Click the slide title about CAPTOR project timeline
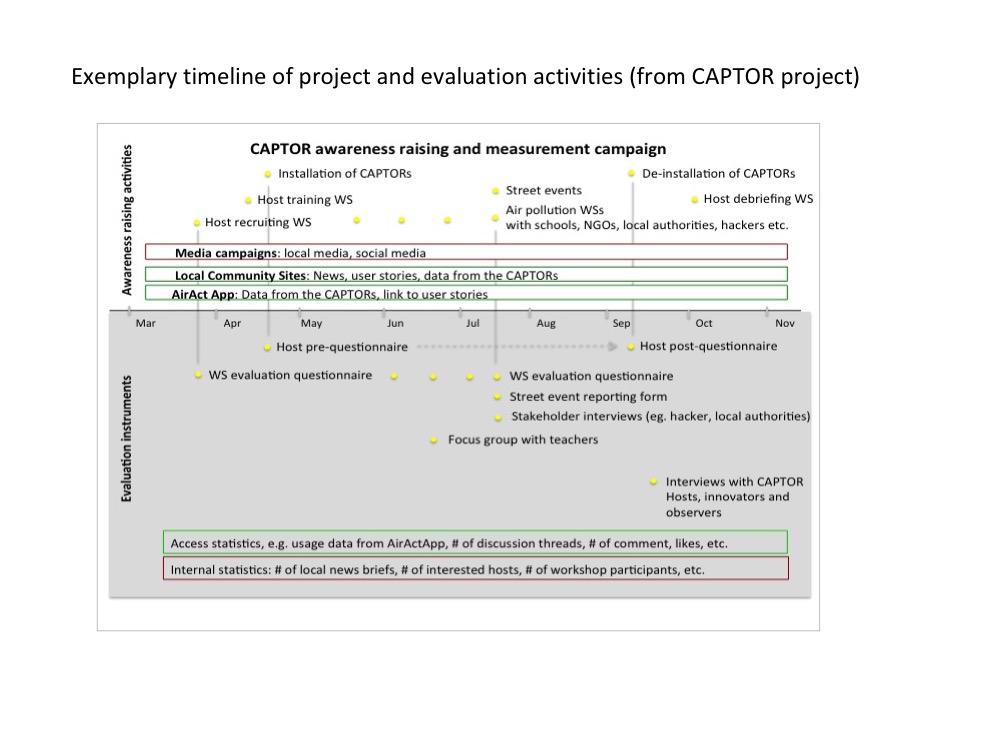This screenshot has width=1000, height=750. [x=466, y=77]
